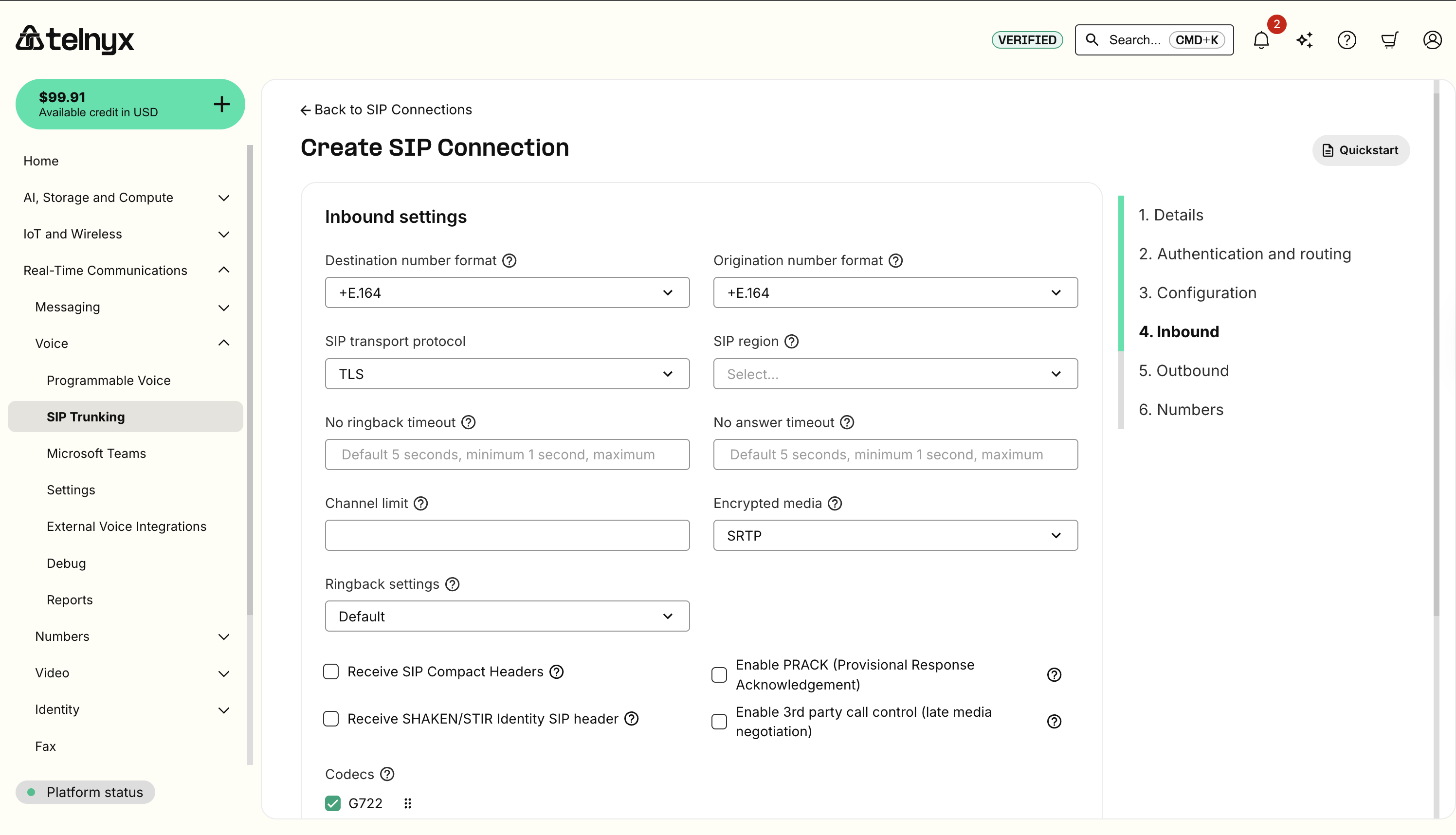Click the Quickstart button
Screen dimensions: 1456x835
[x=1360, y=150]
